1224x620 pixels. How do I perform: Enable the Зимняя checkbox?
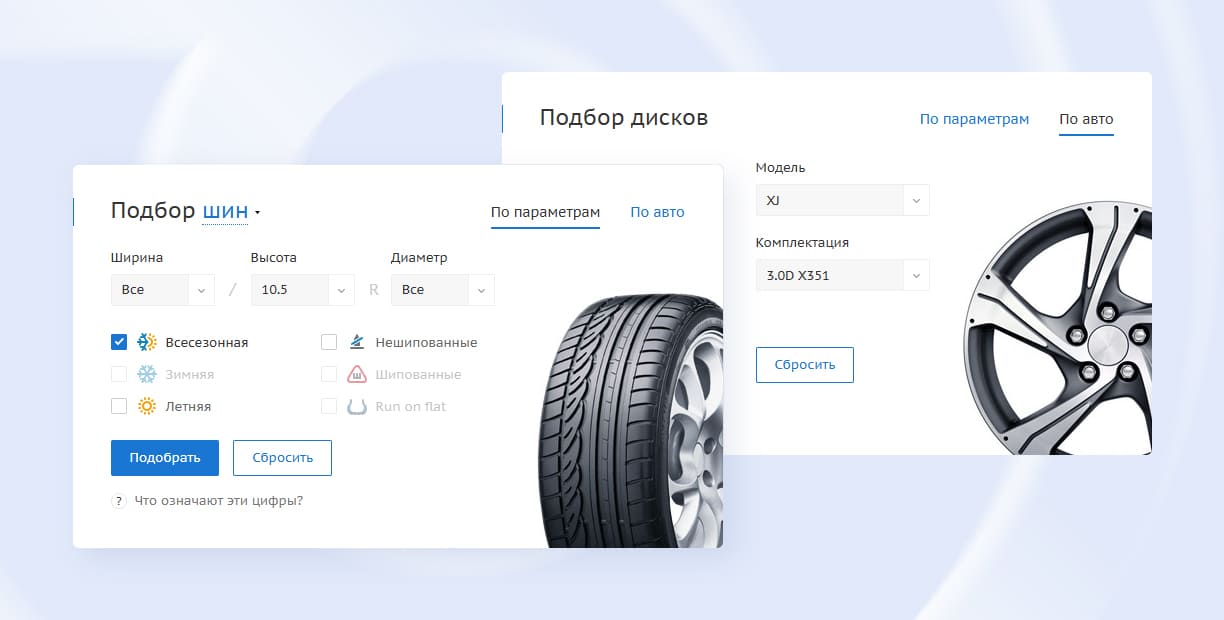pyautogui.click(x=119, y=373)
